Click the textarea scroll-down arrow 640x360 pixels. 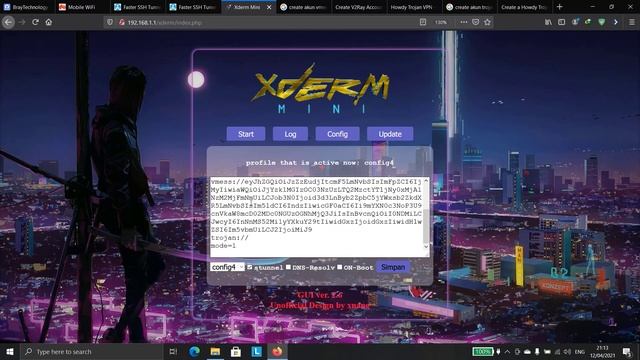click(426, 247)
